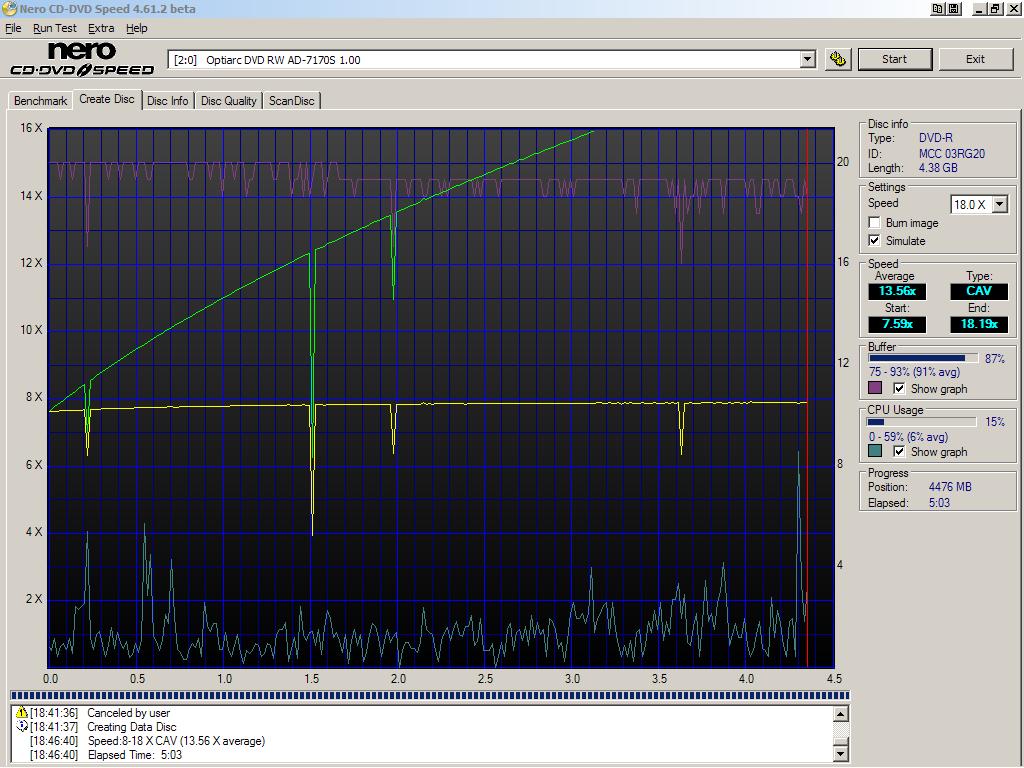Open the File menu
This screenshot has width=1024, height=768.
13,28
